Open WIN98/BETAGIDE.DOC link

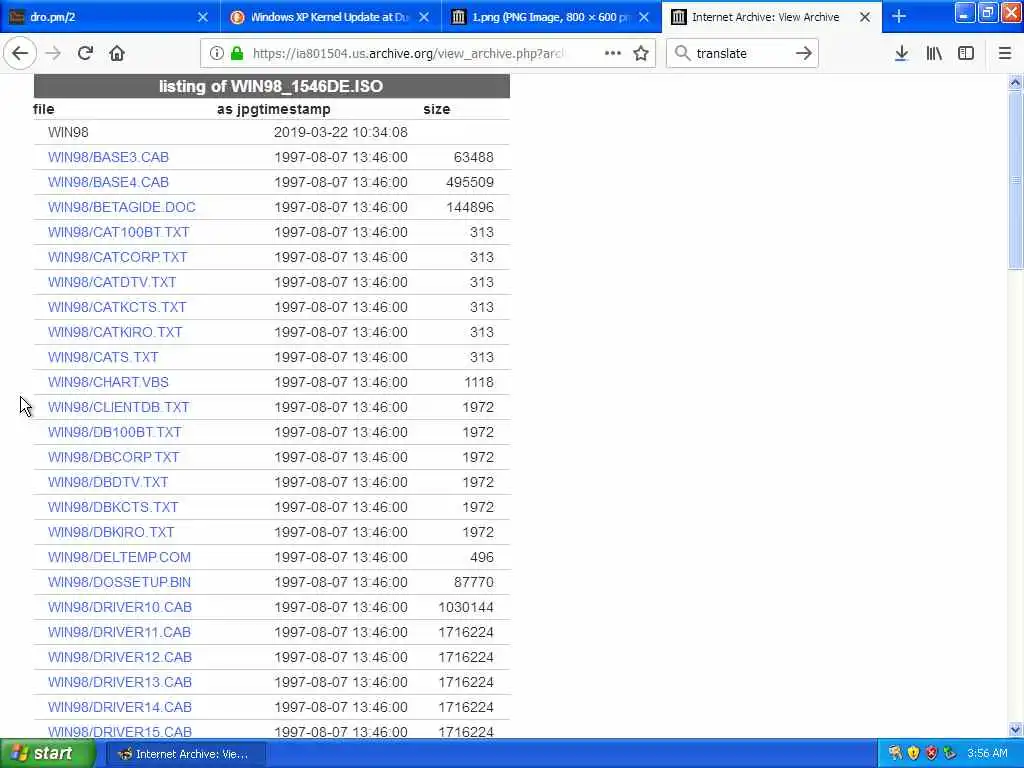pyautogui.click(x=121, y=207)
